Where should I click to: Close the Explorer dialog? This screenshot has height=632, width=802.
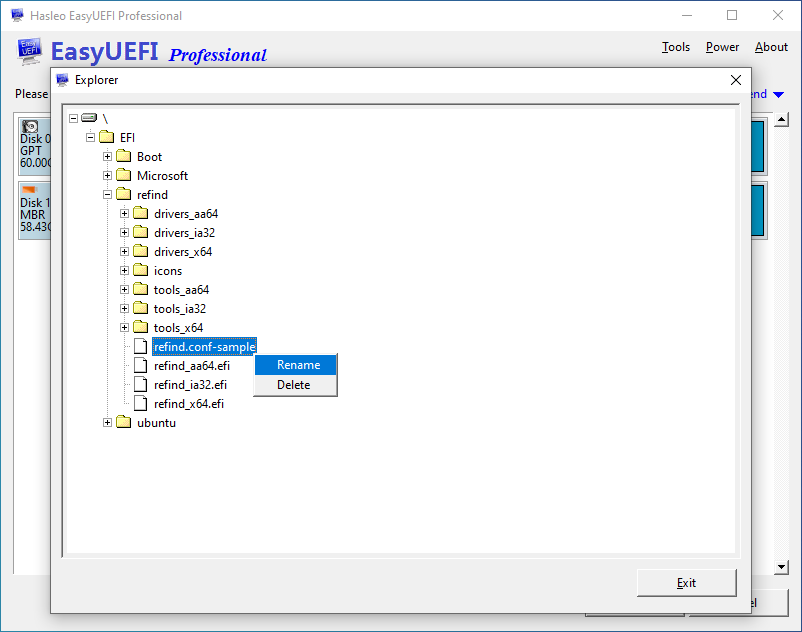[736, 80]
